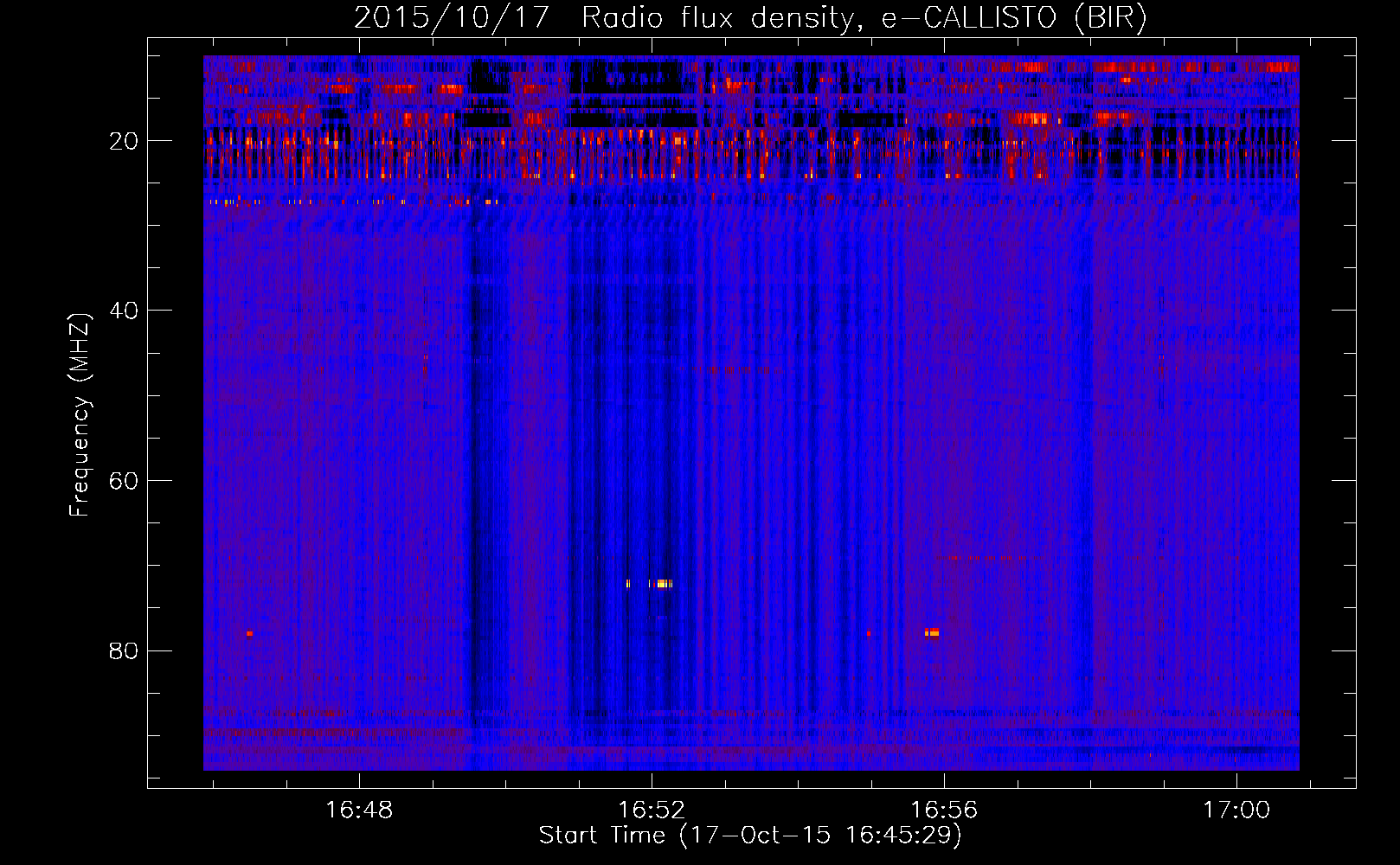
Task: Click the 60 MHz frequency tick label
Action: [124, 481]
